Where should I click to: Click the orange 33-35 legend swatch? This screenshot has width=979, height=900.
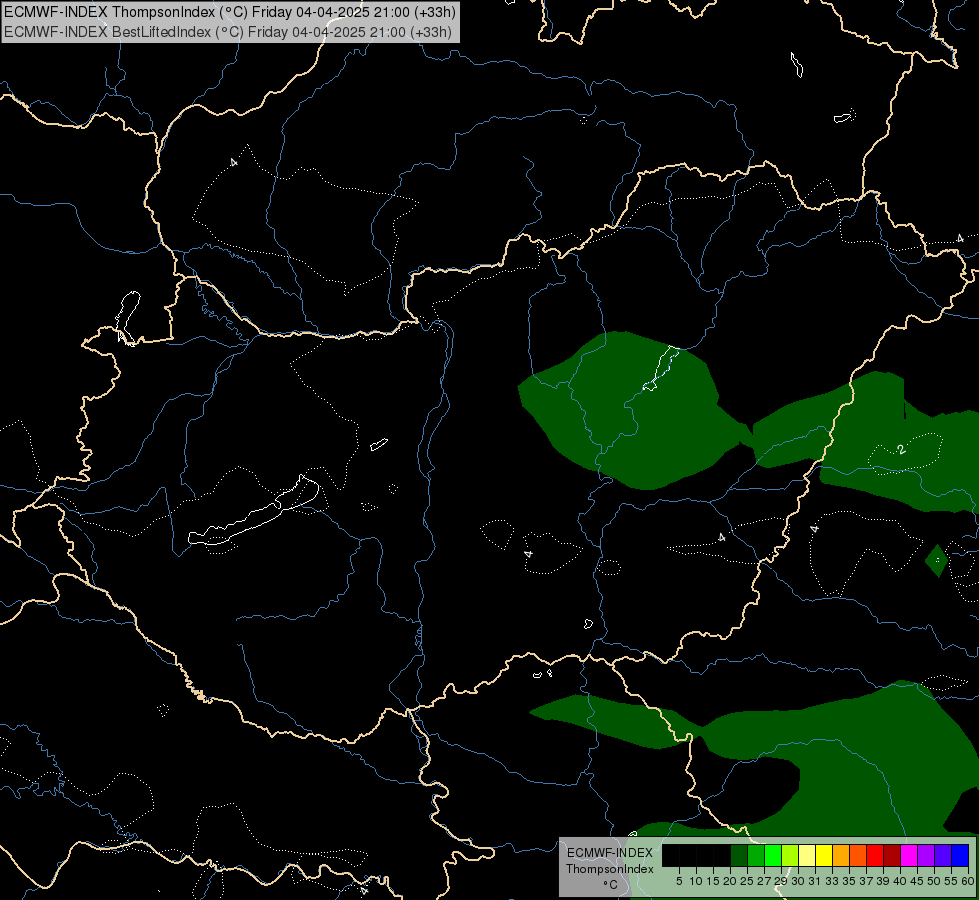tap(841, 855)
